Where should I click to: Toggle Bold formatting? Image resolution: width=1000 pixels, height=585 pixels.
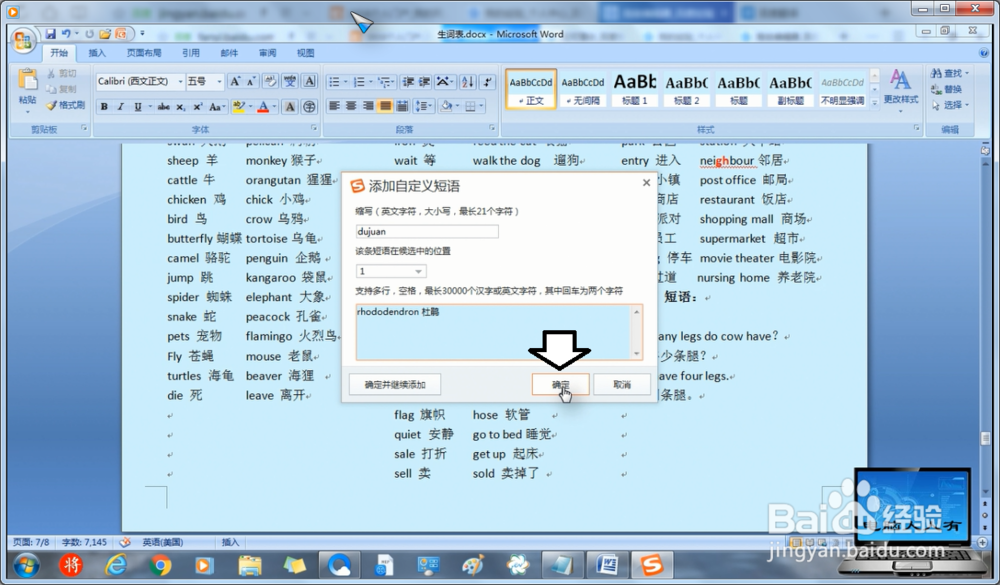pyautogui.click(x=104, y=107)
